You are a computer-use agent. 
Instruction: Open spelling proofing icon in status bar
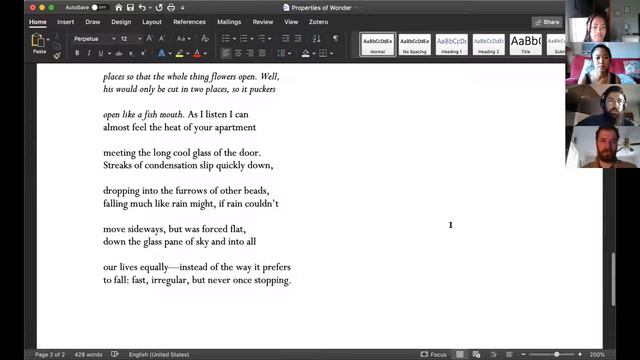(x=115, y=354)
